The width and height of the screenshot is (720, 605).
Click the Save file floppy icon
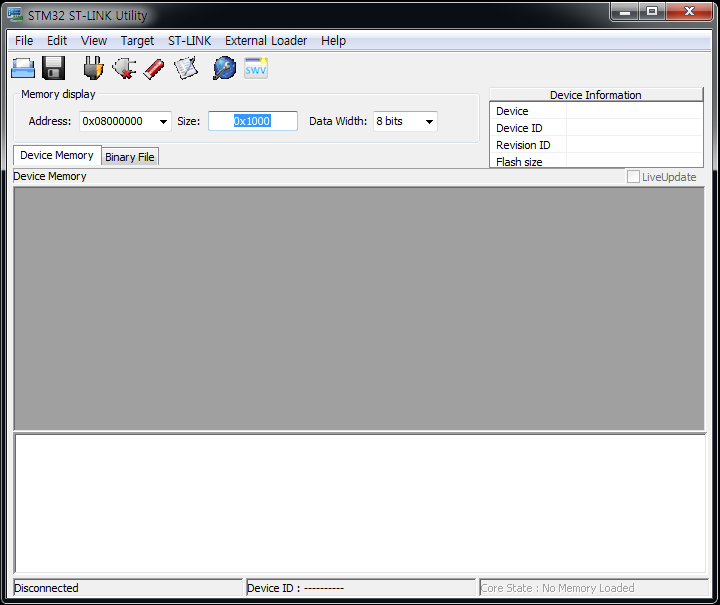[x=54, y=68]
